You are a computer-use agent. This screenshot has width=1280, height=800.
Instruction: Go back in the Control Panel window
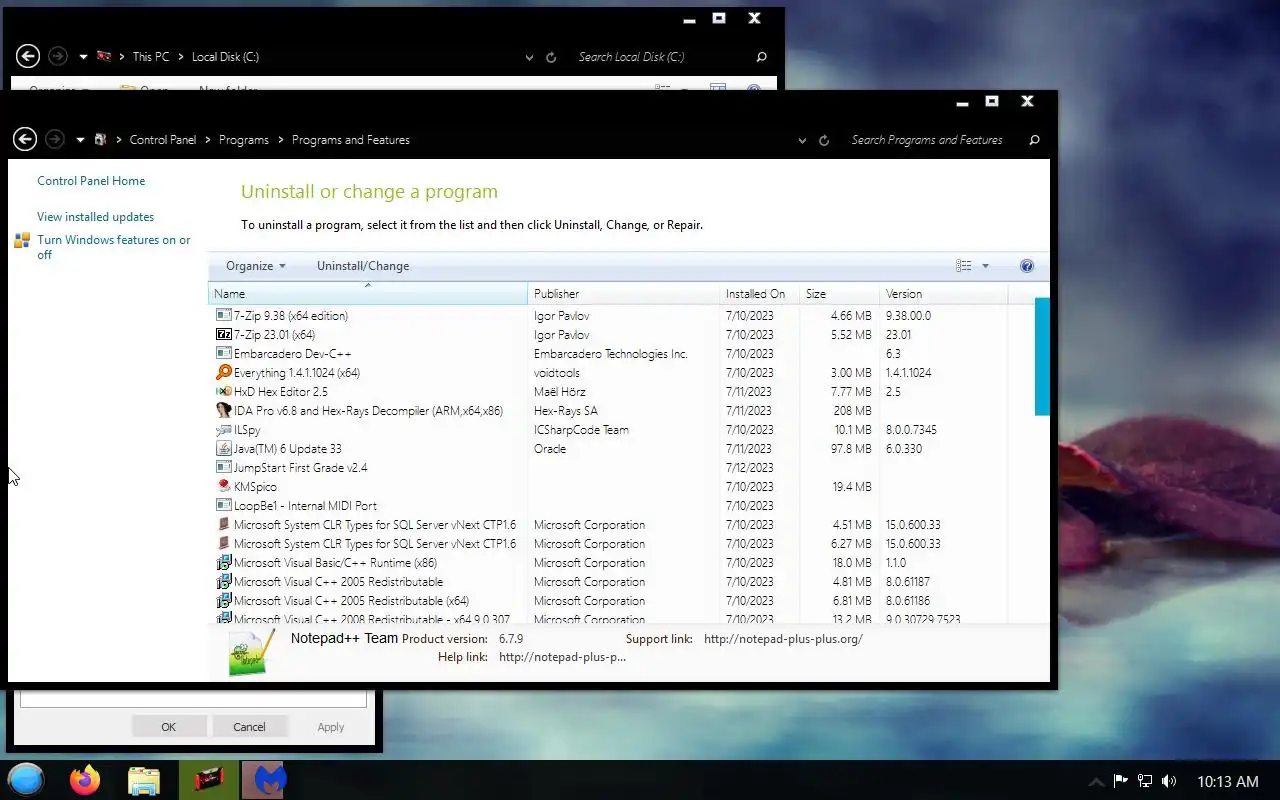[25, 140]
